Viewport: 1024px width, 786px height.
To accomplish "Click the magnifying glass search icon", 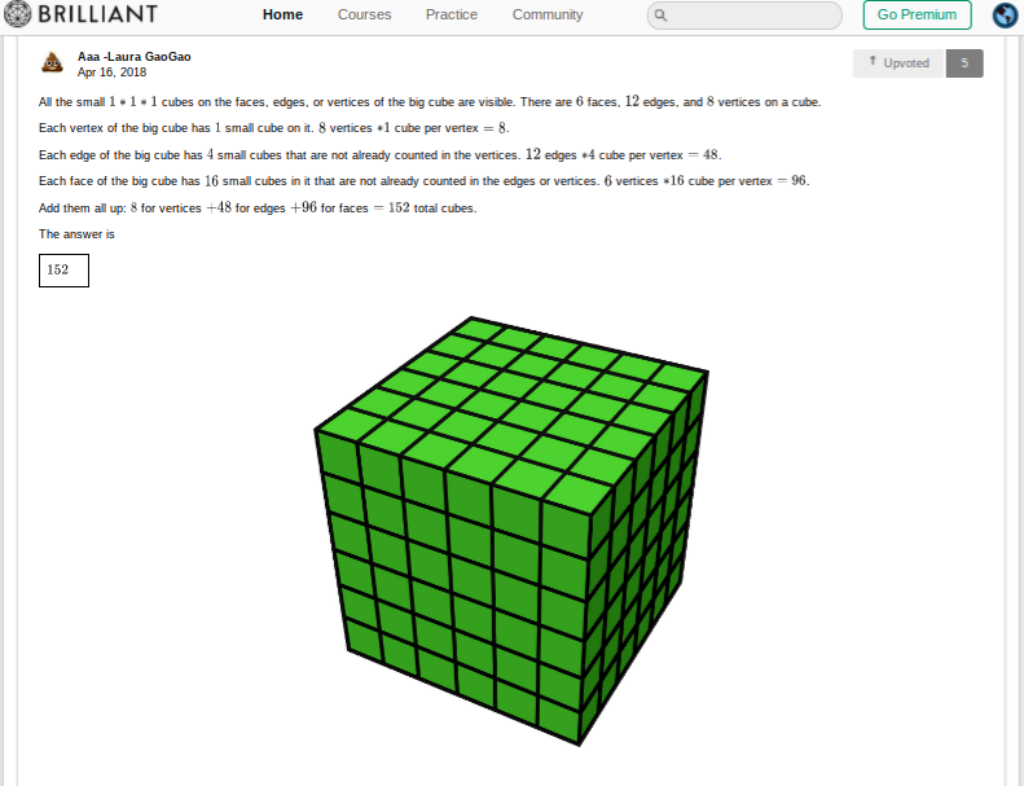I will 661,15.
